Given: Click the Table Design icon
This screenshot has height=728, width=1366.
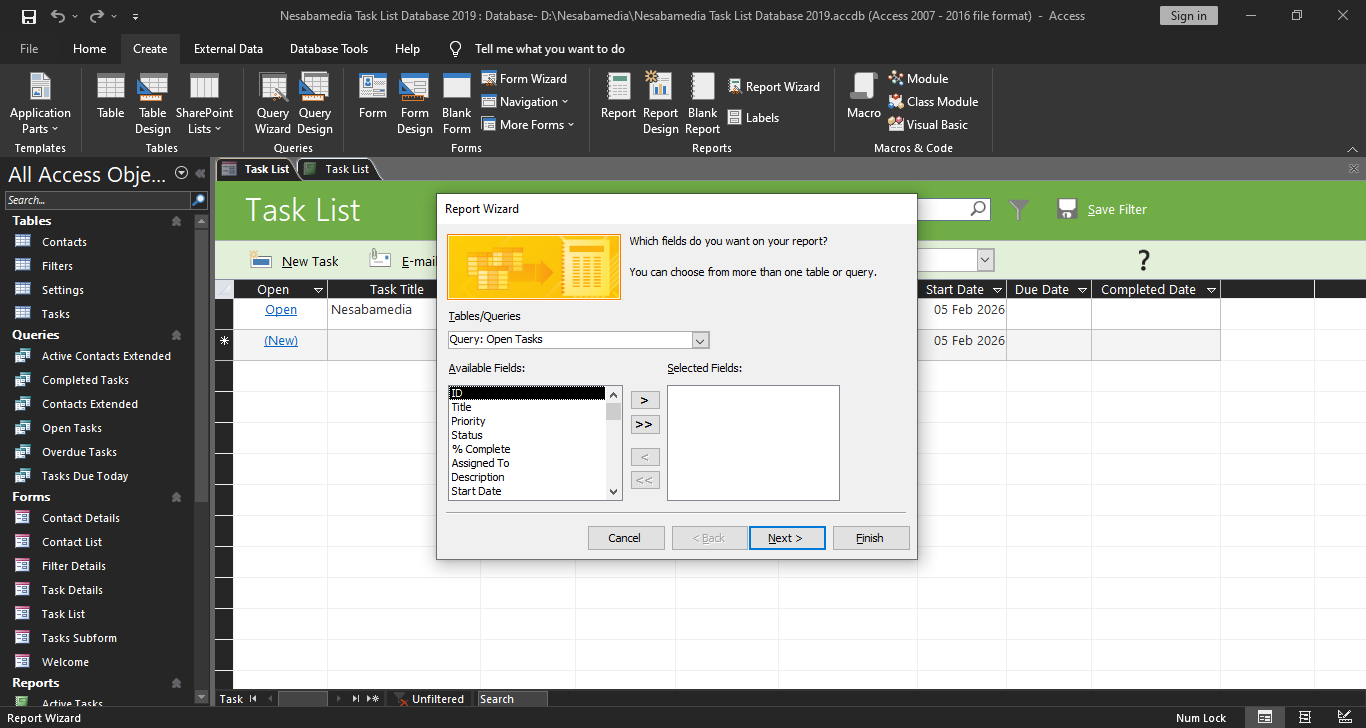Looking at the screenshot, I should (152, 103).
